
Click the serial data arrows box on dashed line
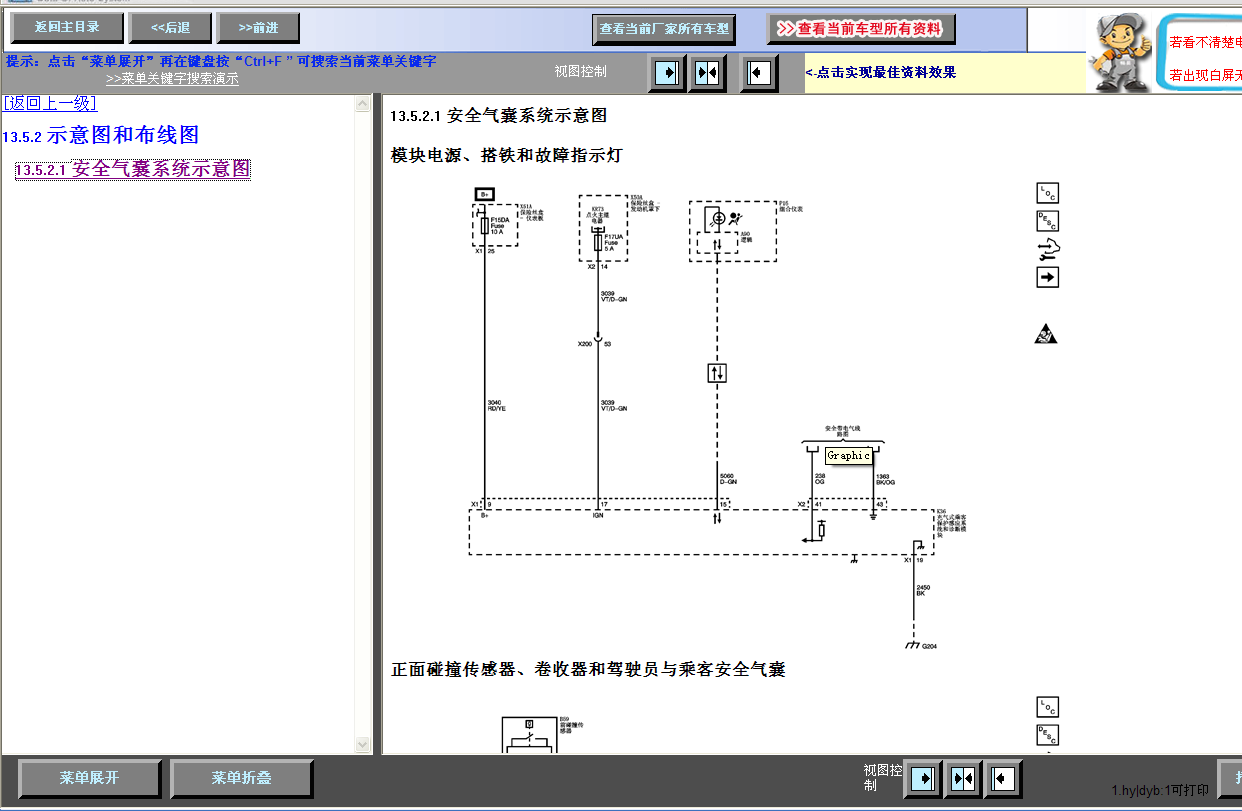(x=716, y=373)
